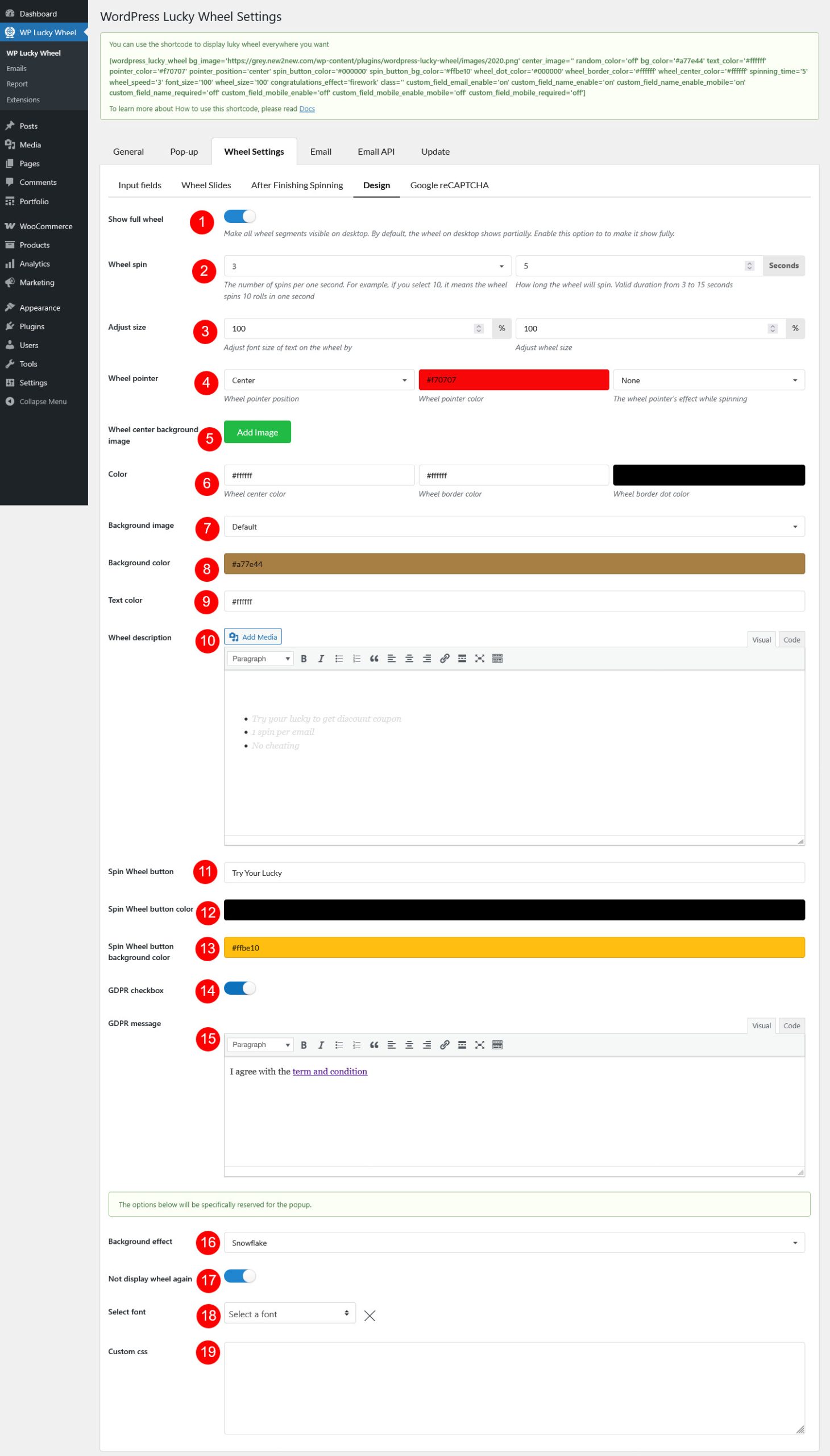Screen dimensions: 830x1456
Task: Open Plugins in the admin sidebar
Action: tap(31, 326)
